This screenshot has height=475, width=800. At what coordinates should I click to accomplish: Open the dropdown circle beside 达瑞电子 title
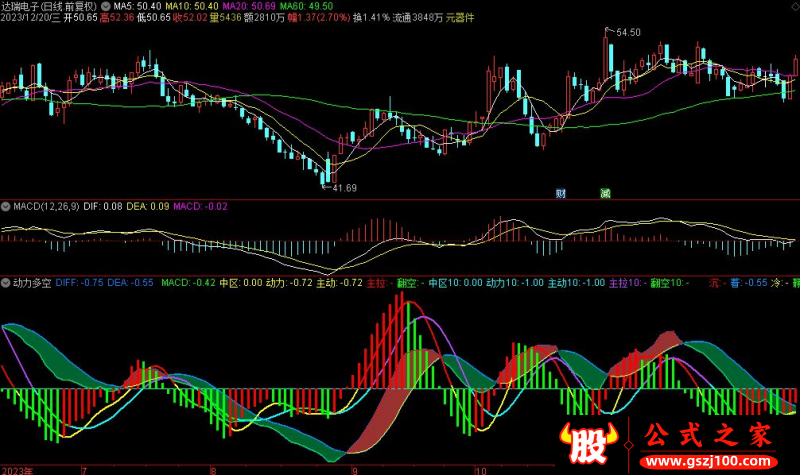point(106,7)
